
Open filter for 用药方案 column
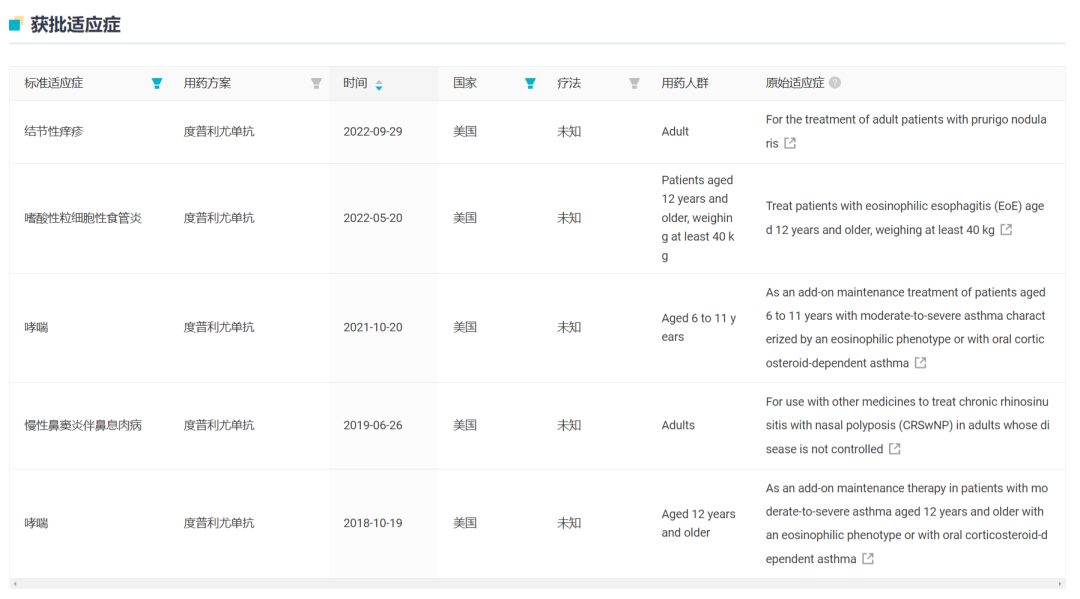click(x=316, y=83)
